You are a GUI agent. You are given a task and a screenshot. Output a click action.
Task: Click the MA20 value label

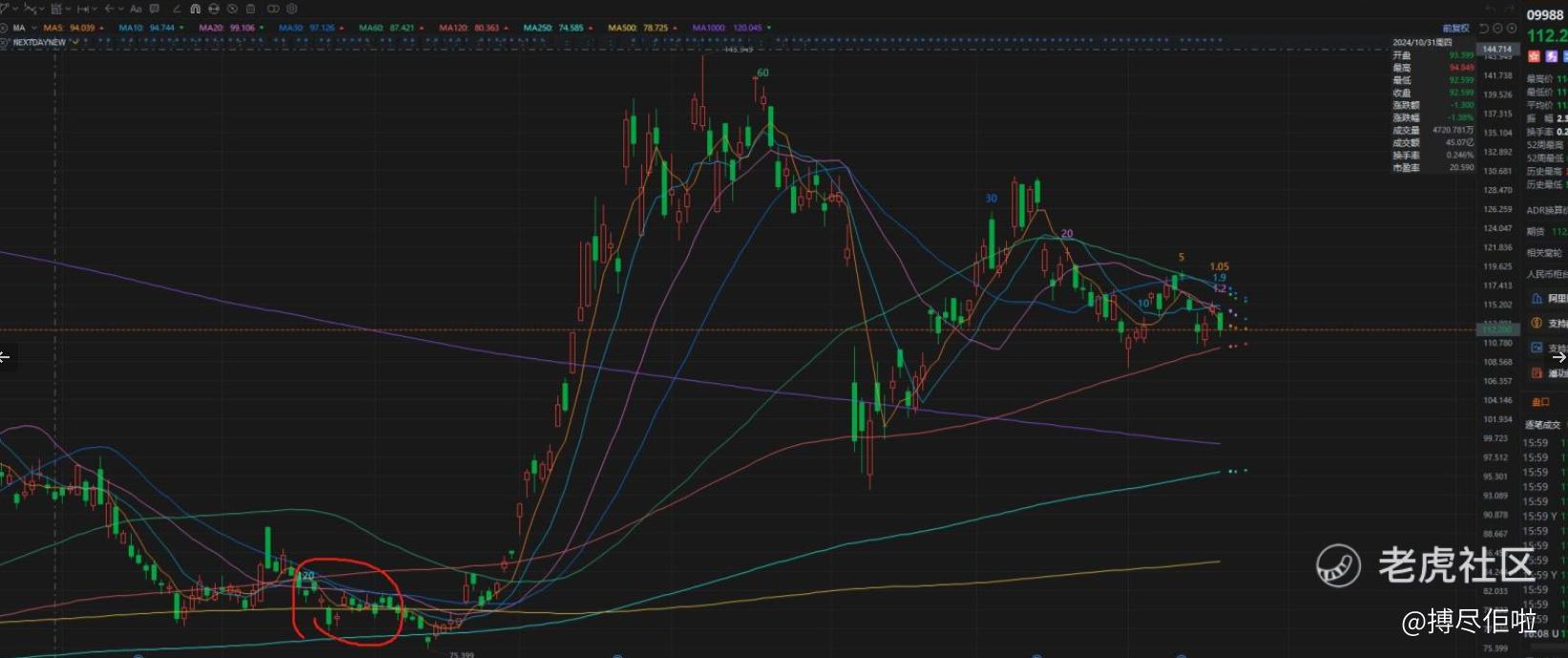pos(226,28)
